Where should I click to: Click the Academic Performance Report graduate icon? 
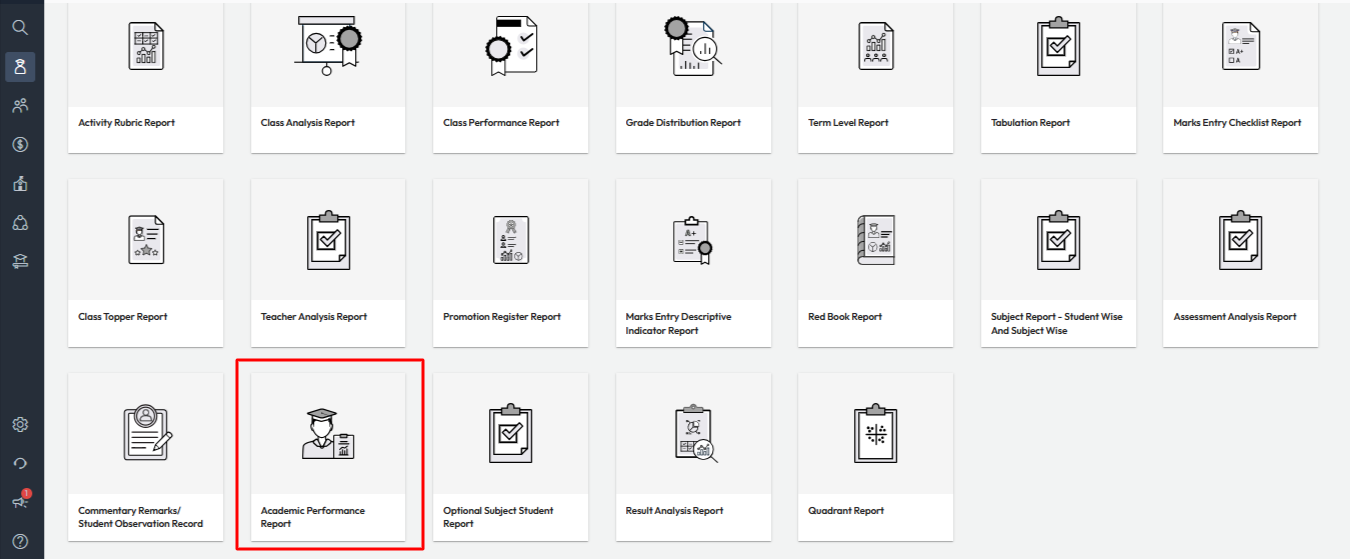328,434
